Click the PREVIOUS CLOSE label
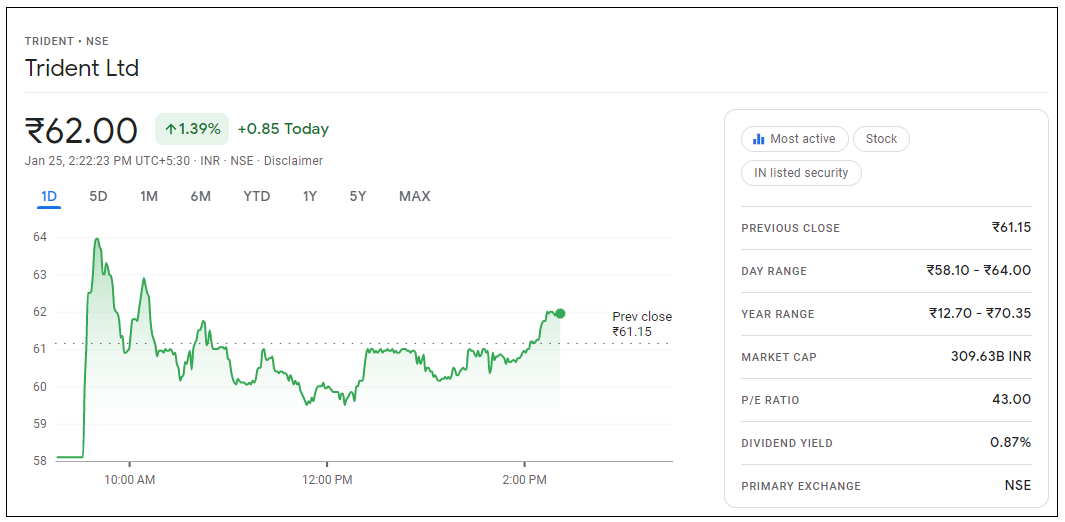This screenshot has width=1065, height=522. 791,228
